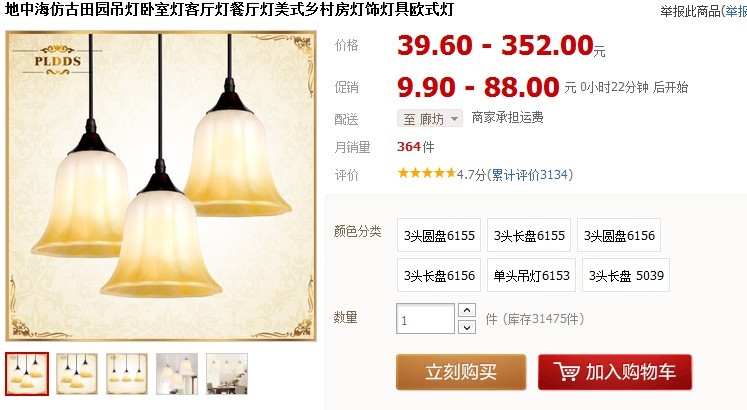Choose the 单头吊灯6153 variant

[x=531, y=275]
